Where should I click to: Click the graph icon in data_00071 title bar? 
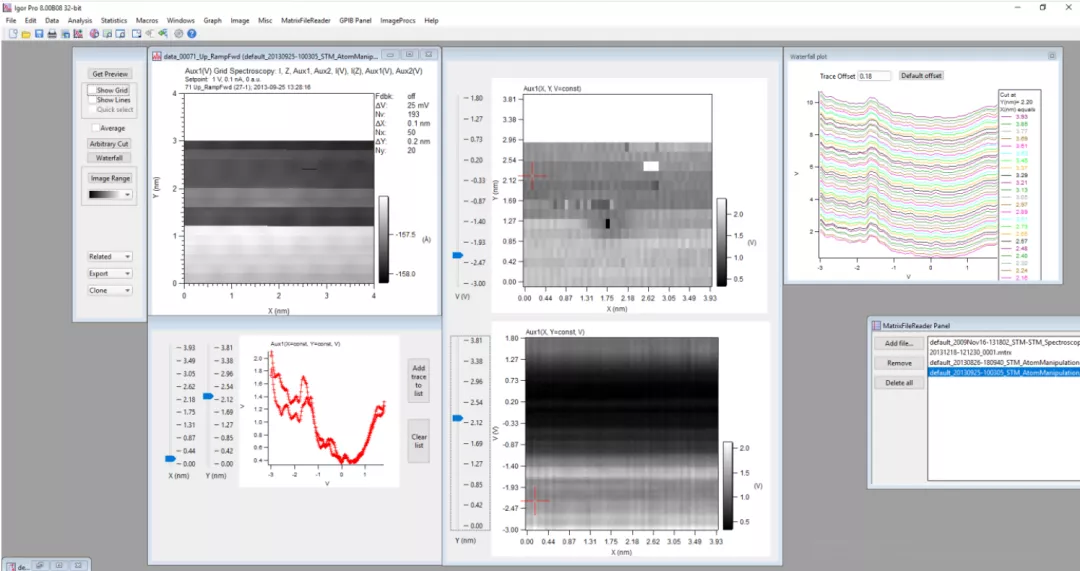(157, 55)
